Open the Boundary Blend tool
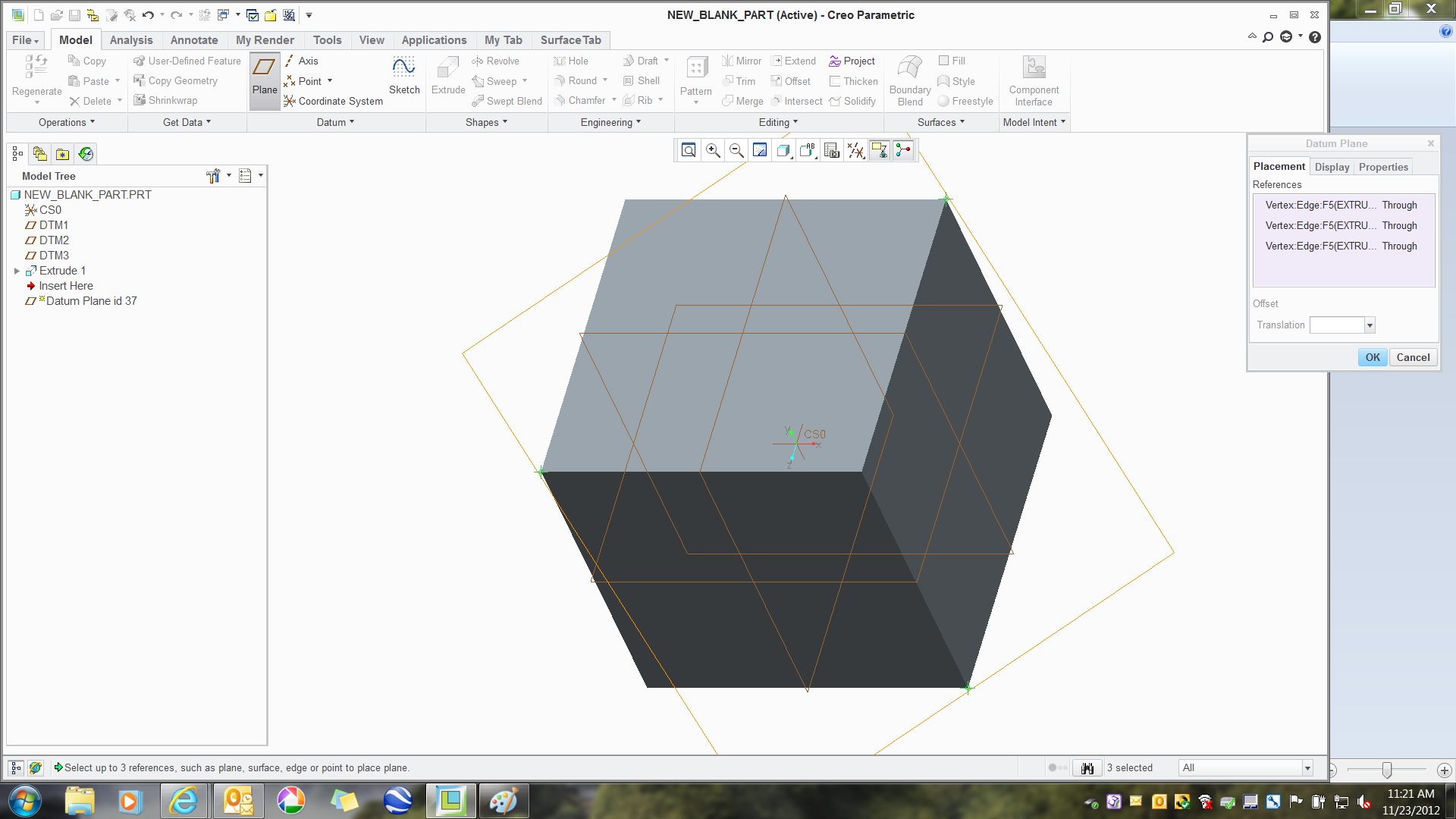This screenshot has height=819, width=1456. 910,81
